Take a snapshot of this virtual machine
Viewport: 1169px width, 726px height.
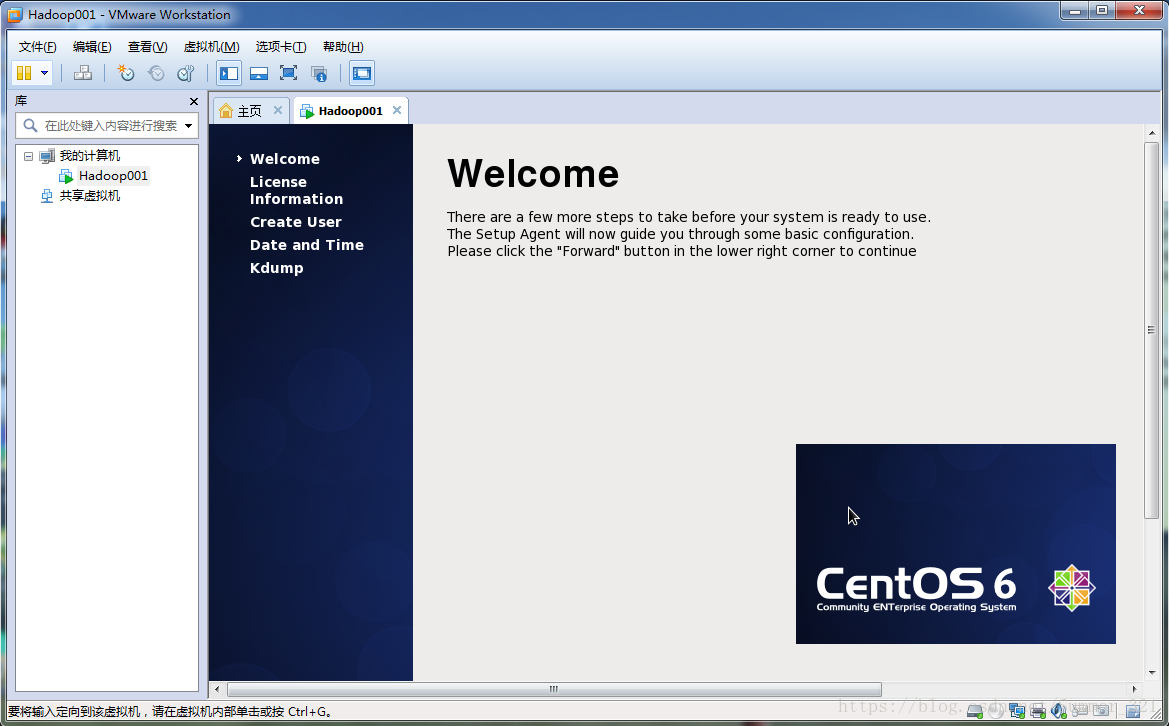click(x=126, y=73)
